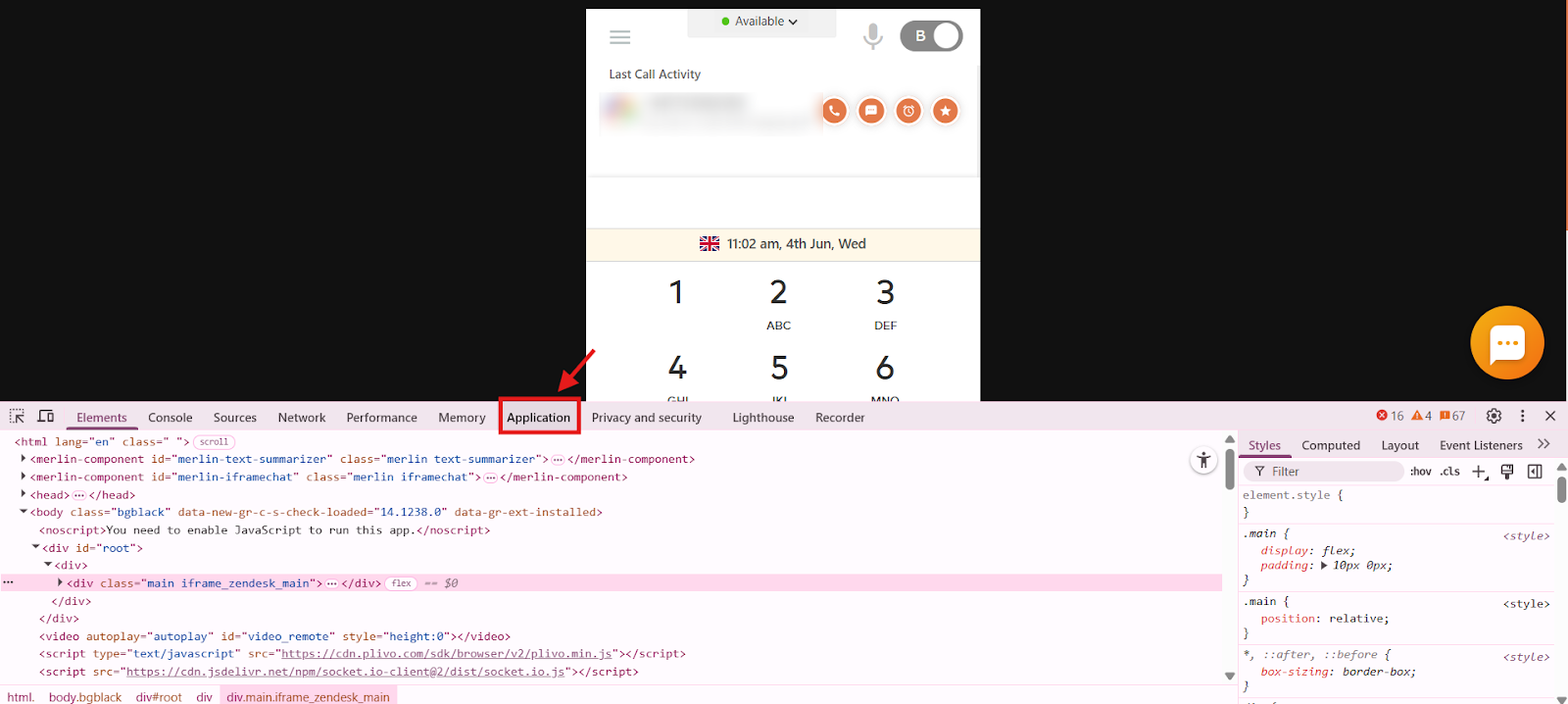Toggle computed styles sidebar icon
The width and height of the screenshot is (1568, 704).
1535,472
